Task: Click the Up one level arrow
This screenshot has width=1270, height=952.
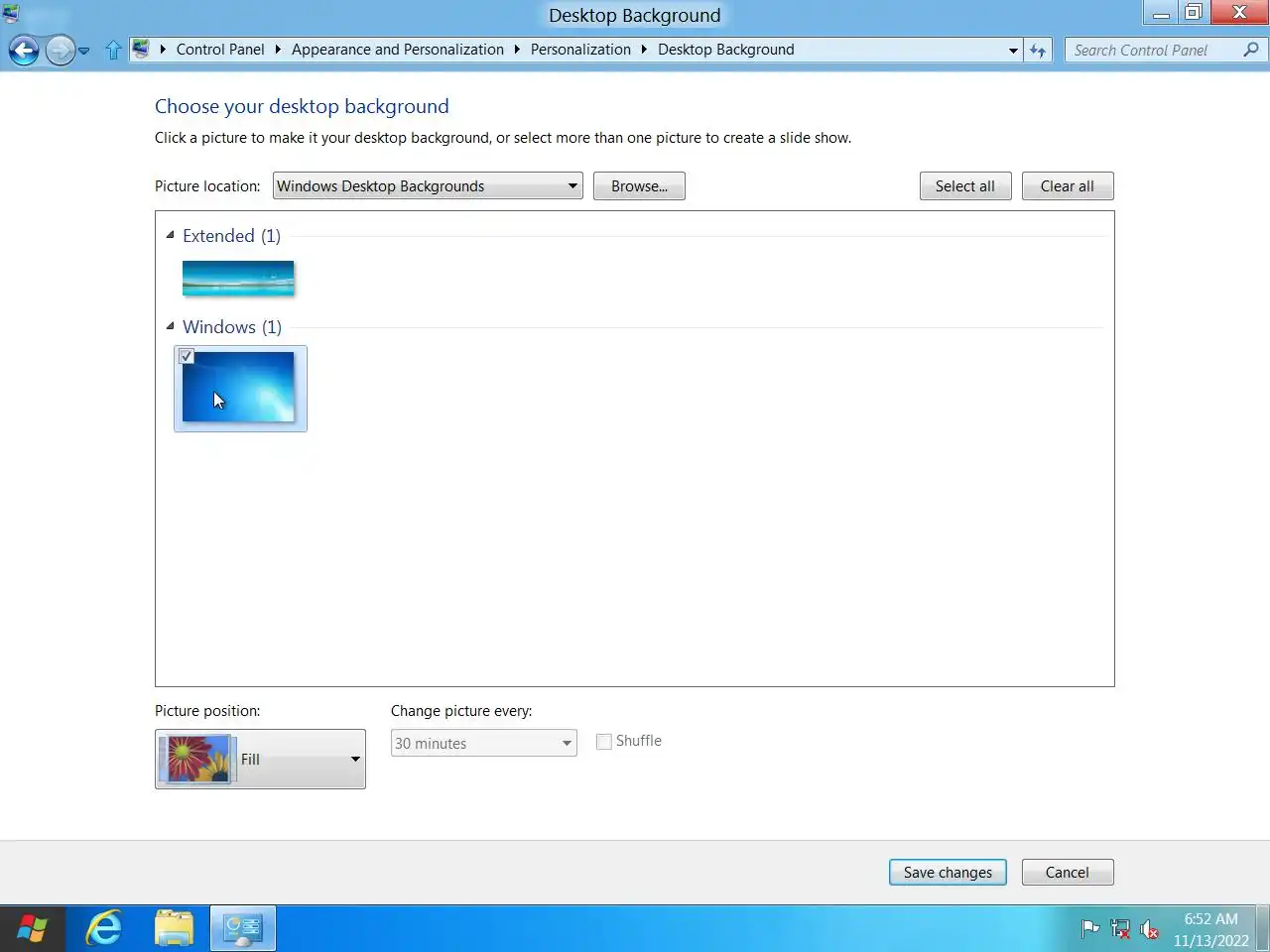Action: (113, 50)
